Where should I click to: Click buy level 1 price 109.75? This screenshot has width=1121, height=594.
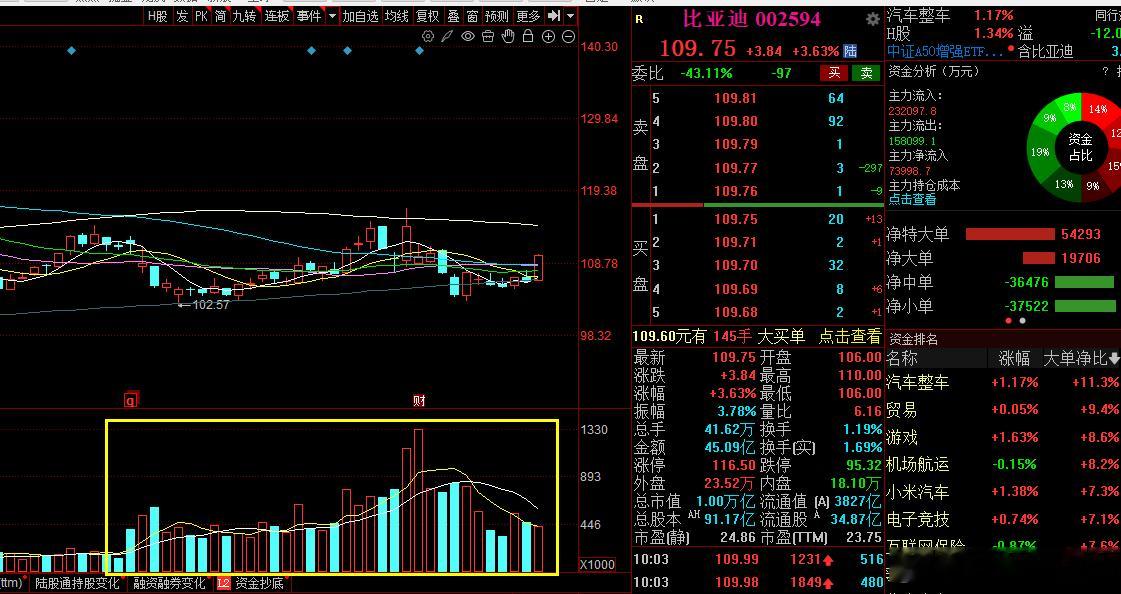pos(735,219)
